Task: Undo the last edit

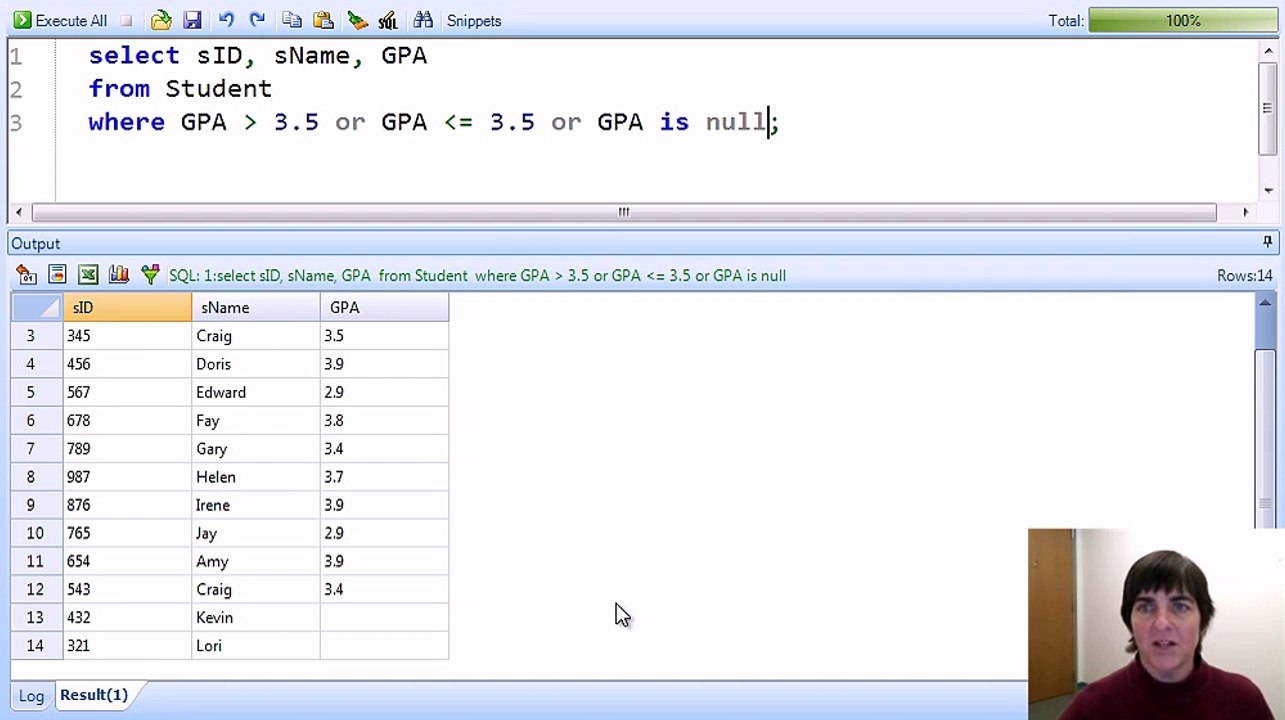Action: pos(226,20)
